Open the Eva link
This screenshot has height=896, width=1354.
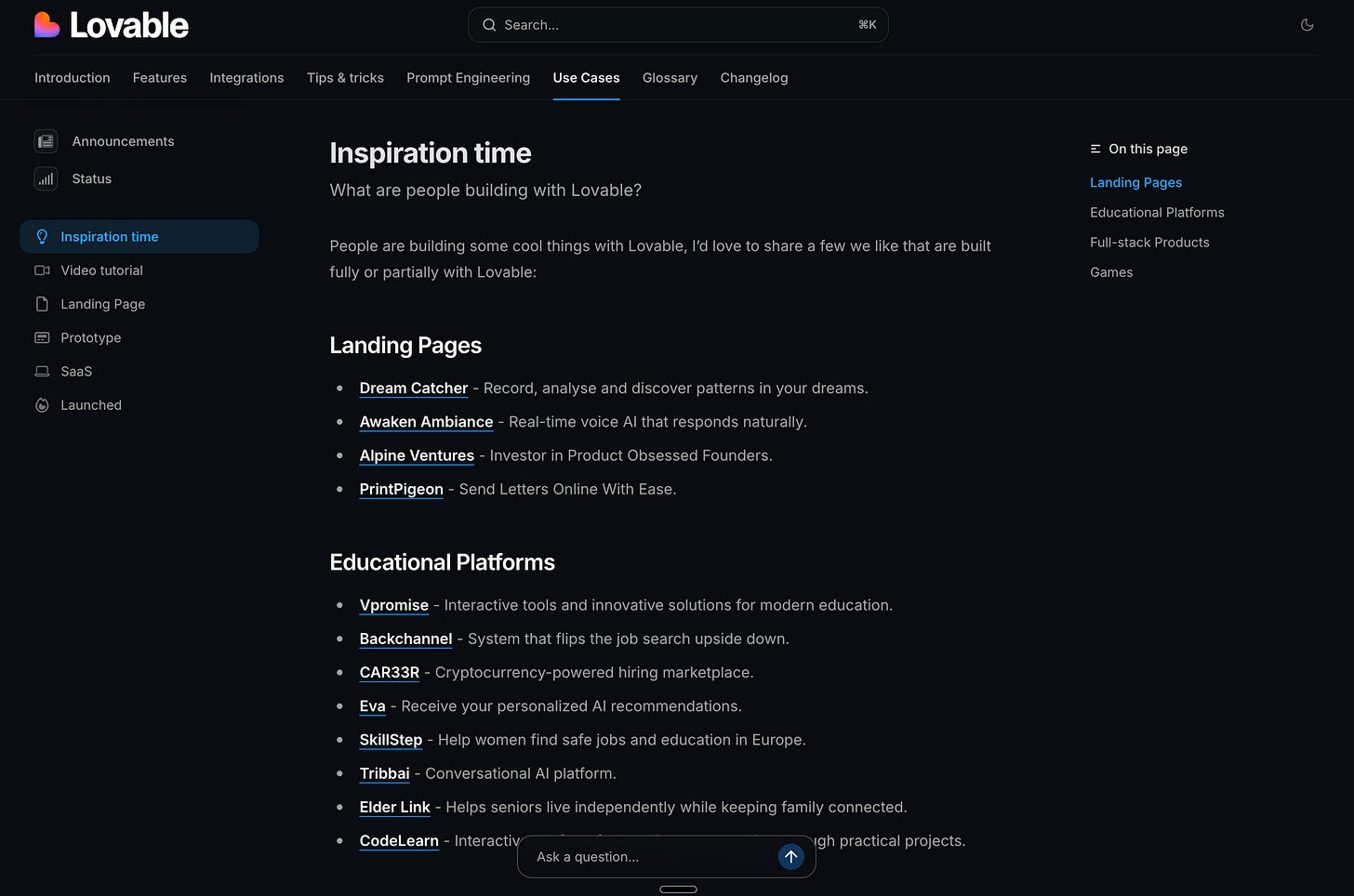(372, 706)
